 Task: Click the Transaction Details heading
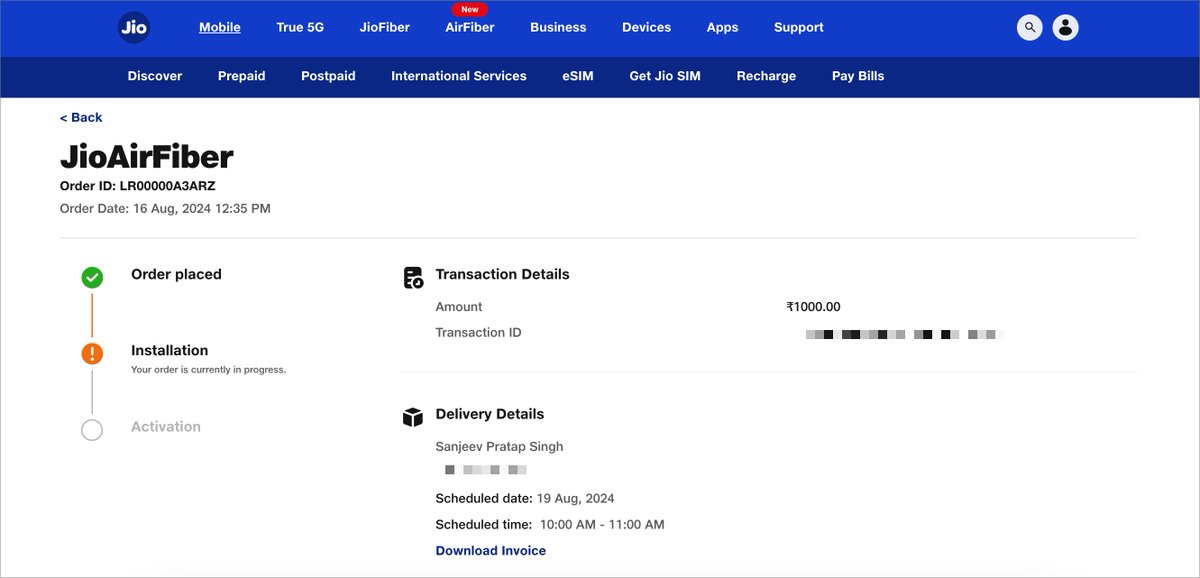[x=503, y=274]
